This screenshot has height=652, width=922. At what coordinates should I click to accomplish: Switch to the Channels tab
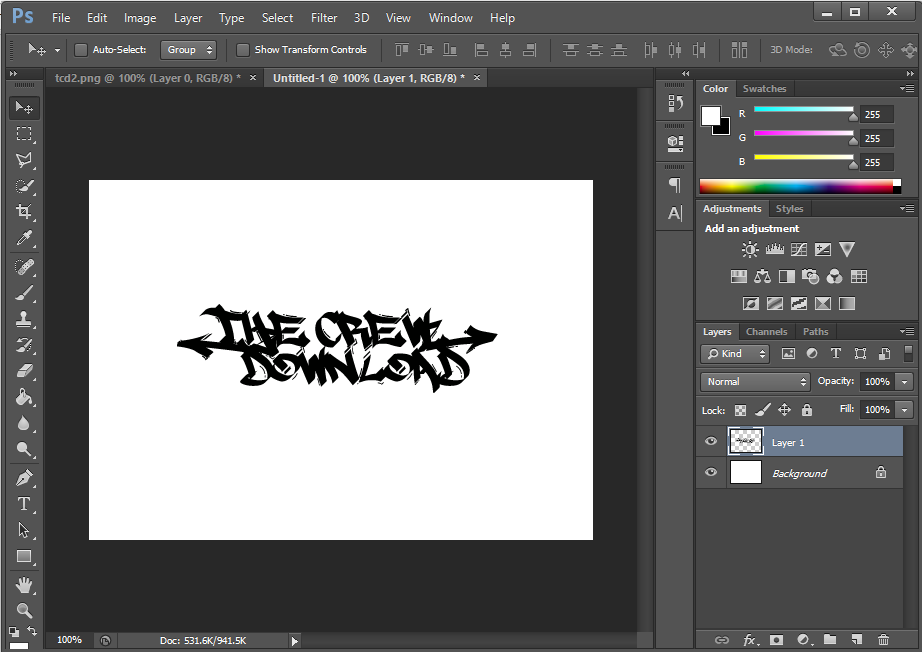point(766,332)
